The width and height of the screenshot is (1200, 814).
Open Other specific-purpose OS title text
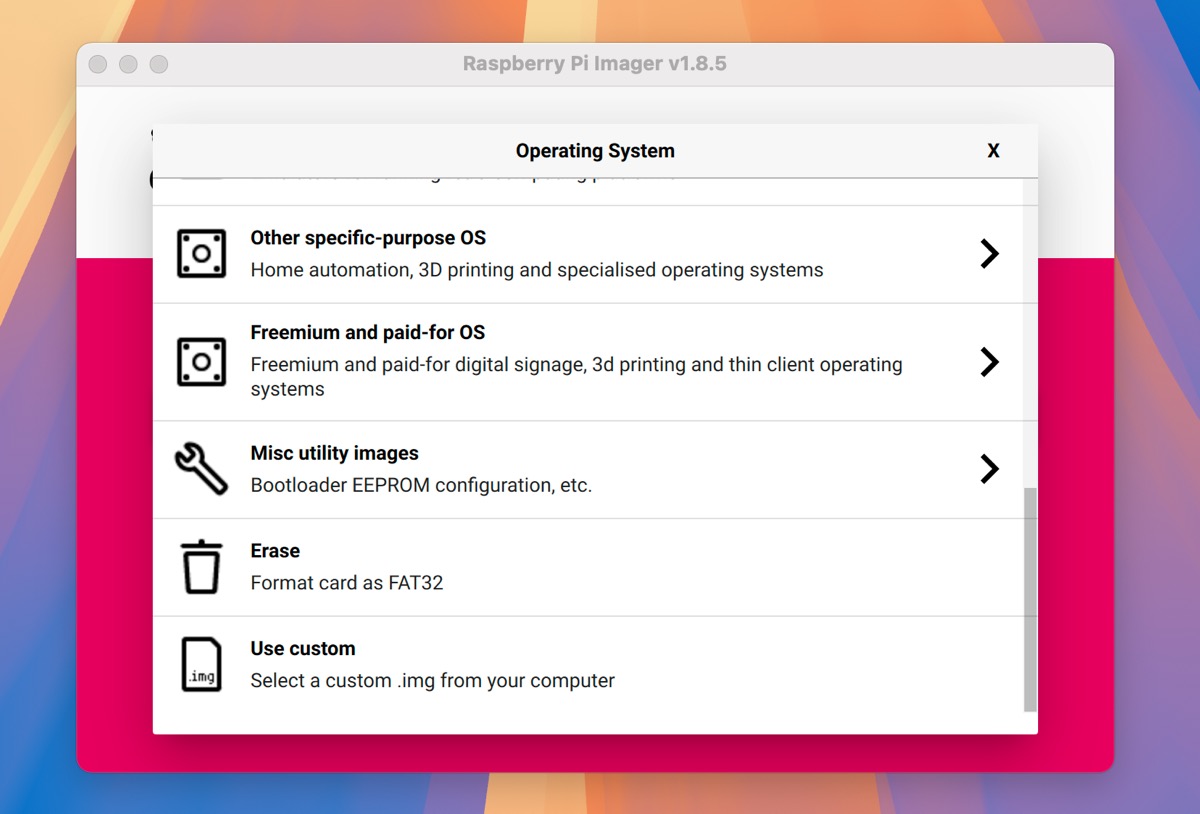[368, 238]
